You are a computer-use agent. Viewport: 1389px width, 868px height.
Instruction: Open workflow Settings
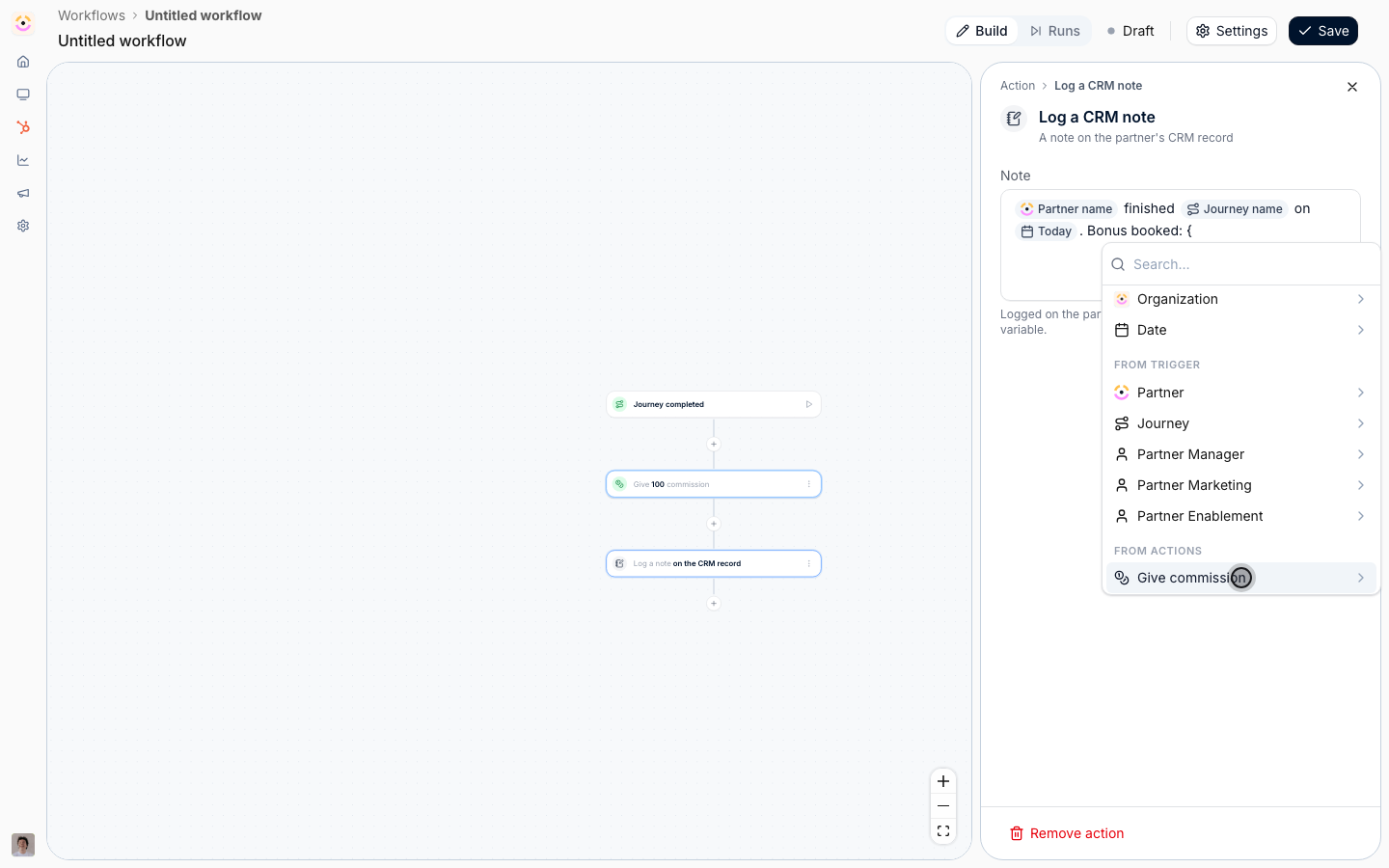coord(1232,31)
